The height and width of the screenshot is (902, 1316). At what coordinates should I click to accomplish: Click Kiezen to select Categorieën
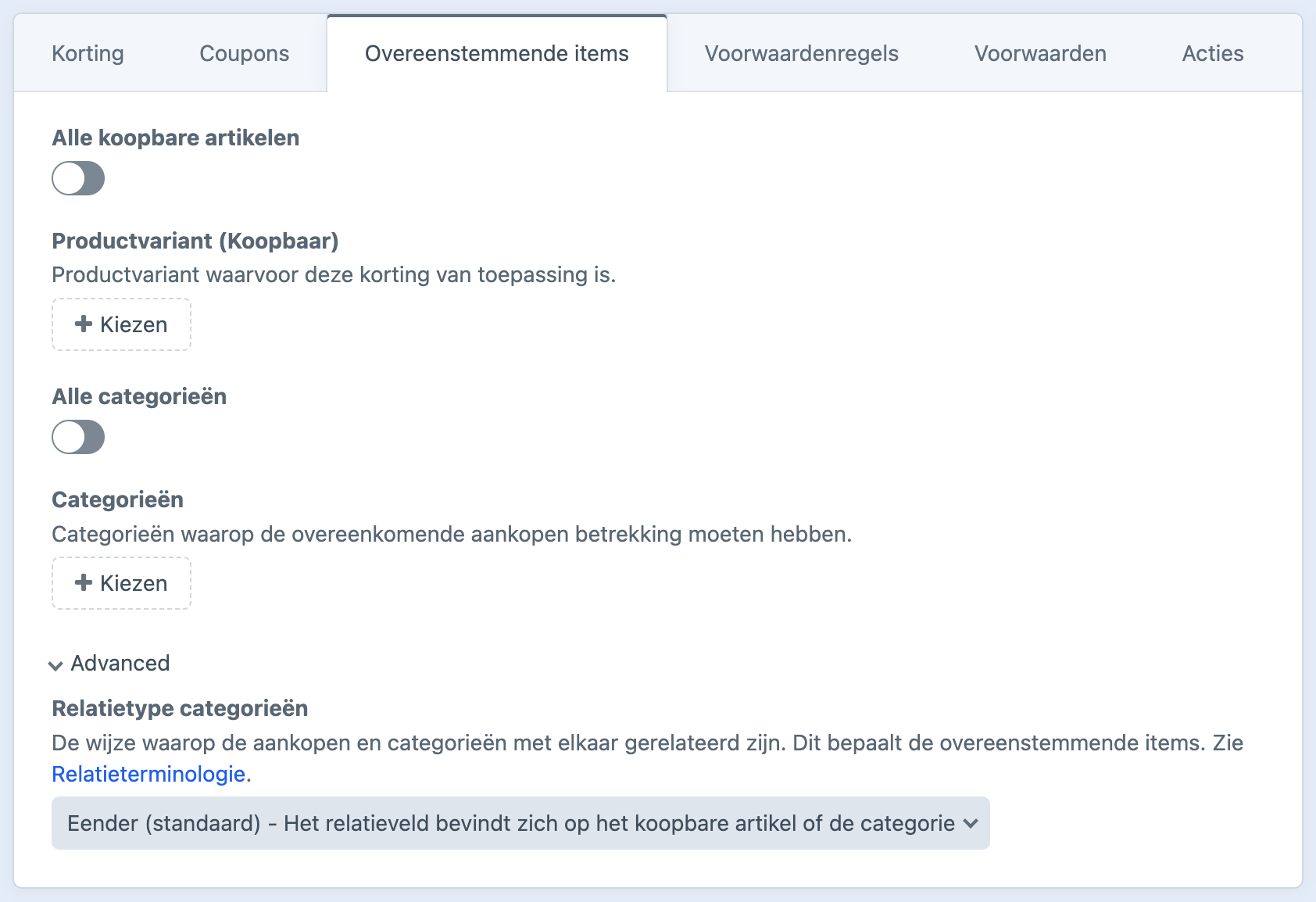coord(121,583)
